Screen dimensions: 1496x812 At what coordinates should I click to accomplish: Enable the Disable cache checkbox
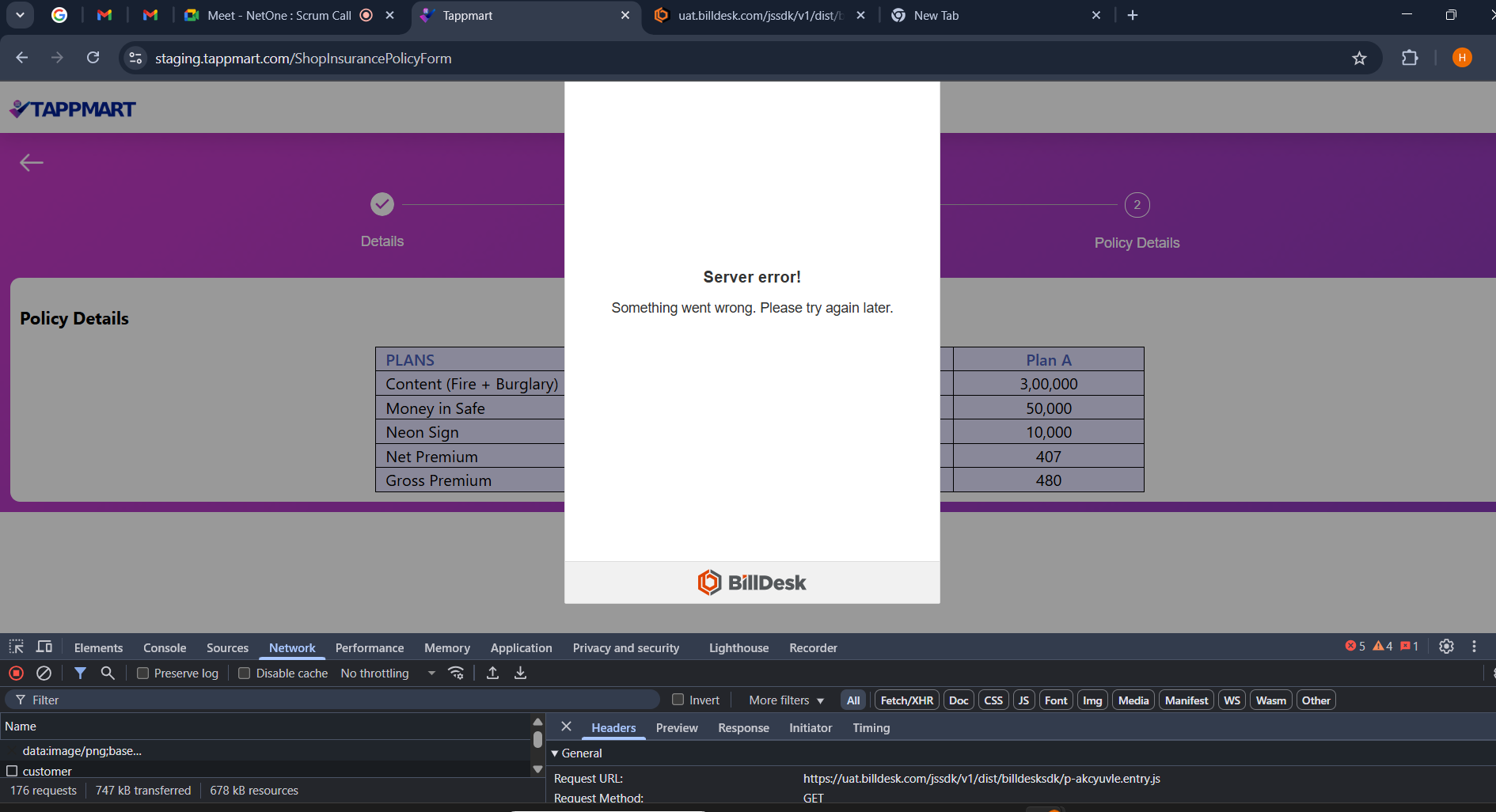tap(245, 674)
